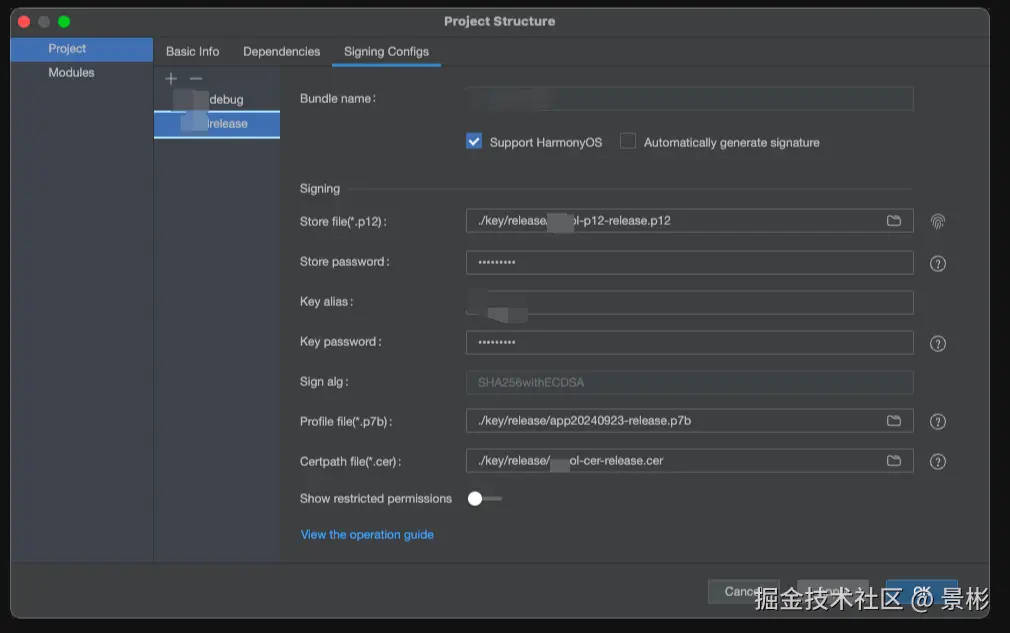Browse for Certpath file using folder icon
The height and width of the screenshot is (633, 1010).
[x=894, y=461]
